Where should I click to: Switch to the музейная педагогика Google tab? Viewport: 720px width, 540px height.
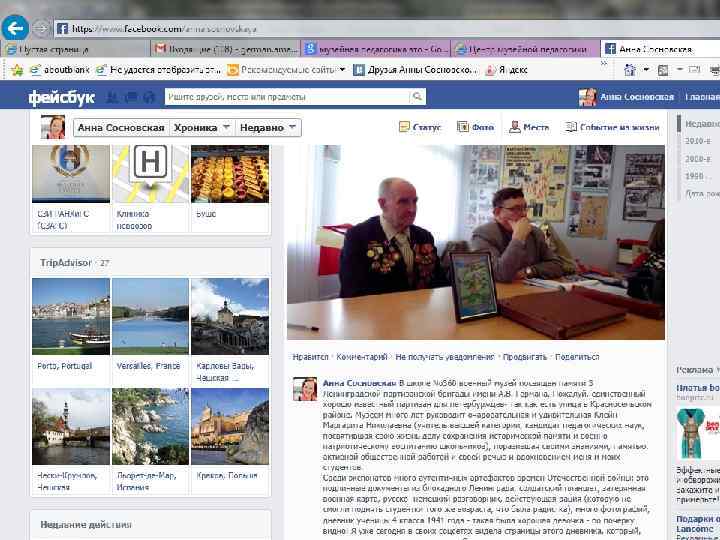(377, 49)
